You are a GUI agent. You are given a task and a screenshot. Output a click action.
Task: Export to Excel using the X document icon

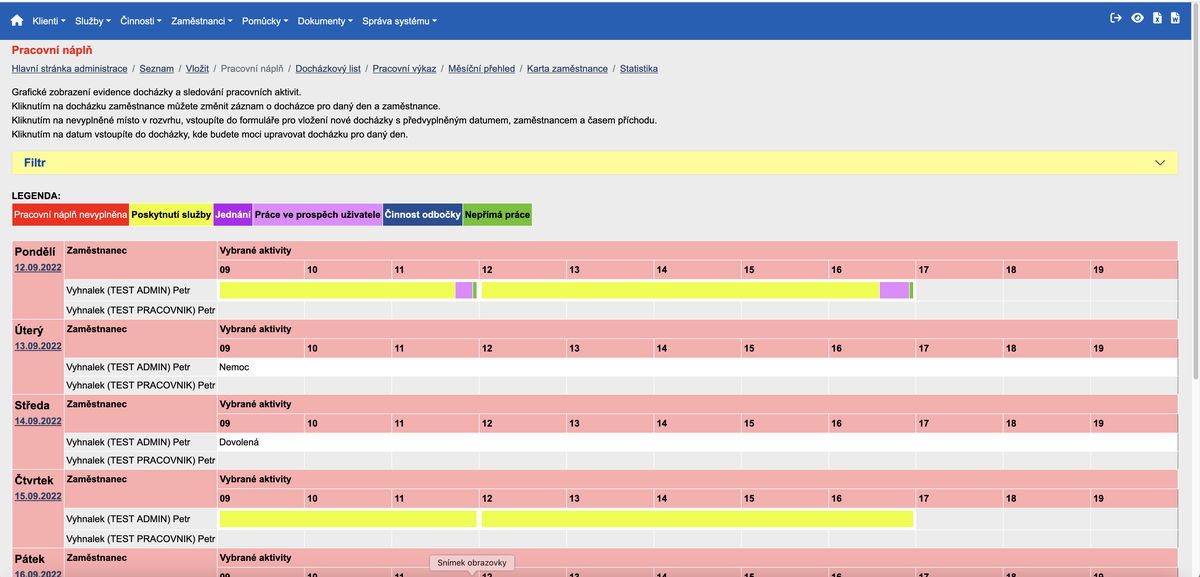1156,16
